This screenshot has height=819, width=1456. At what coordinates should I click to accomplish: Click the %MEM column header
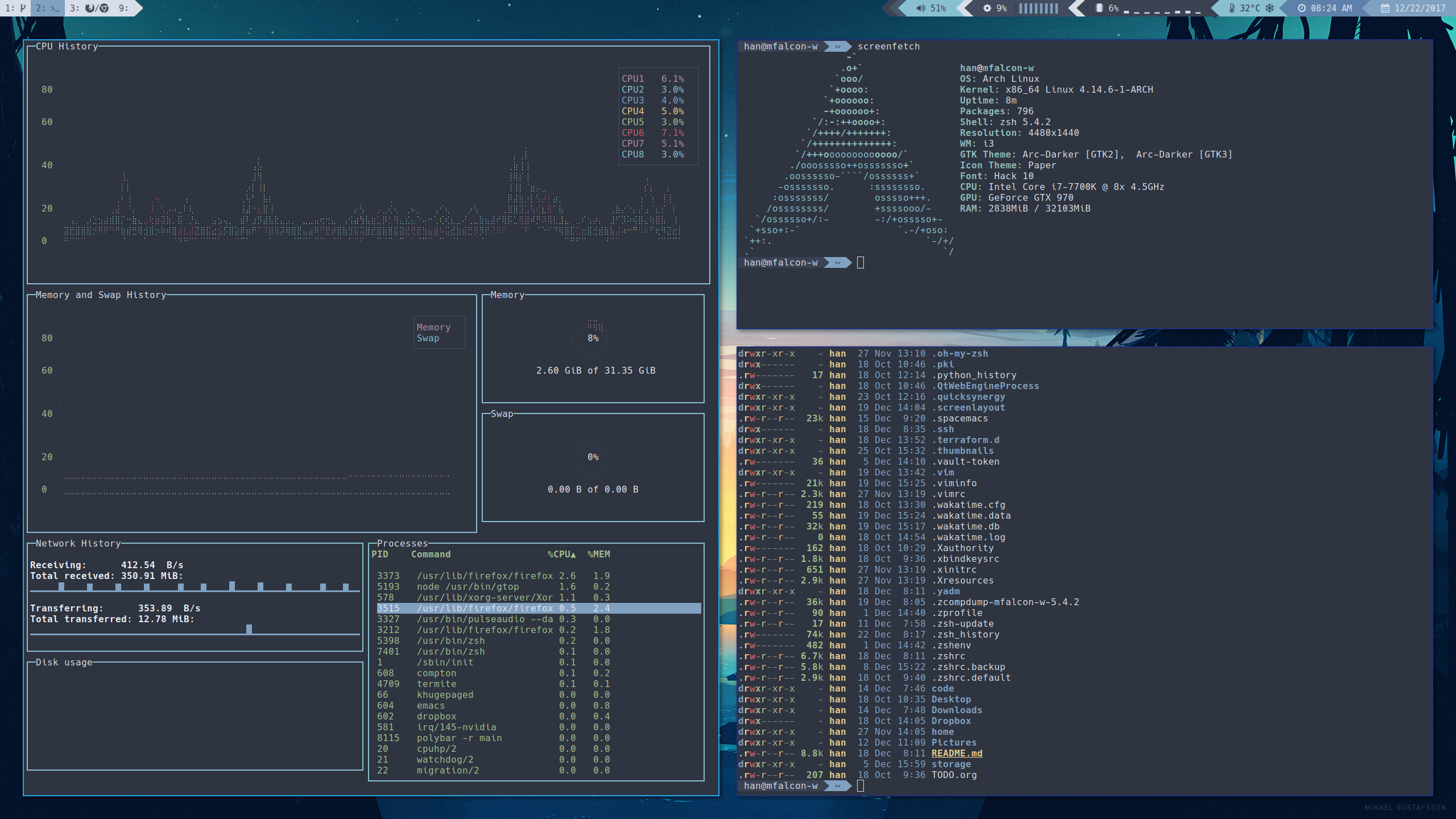click(598, 554)
